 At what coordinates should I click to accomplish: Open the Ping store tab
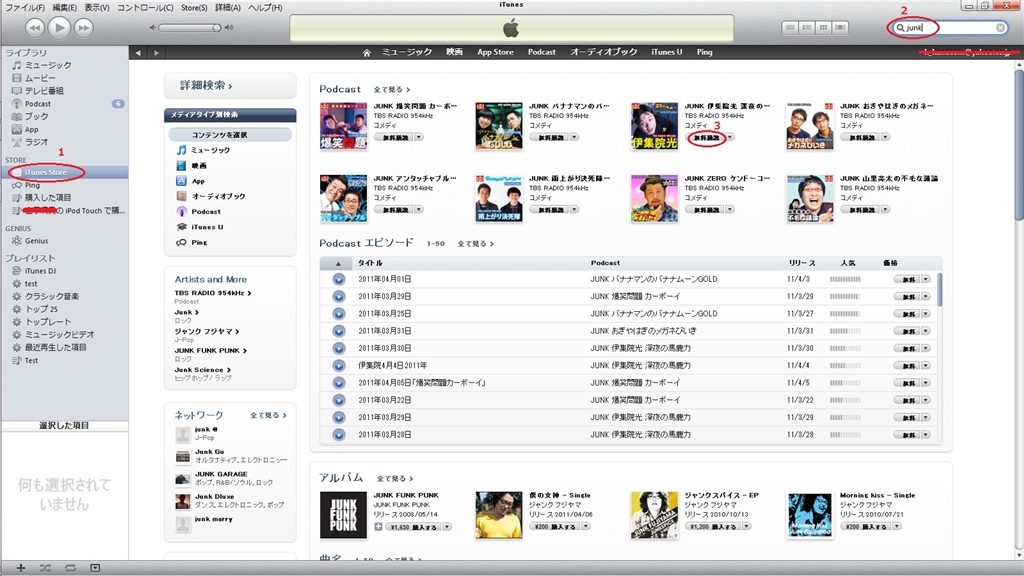(705, 52)
